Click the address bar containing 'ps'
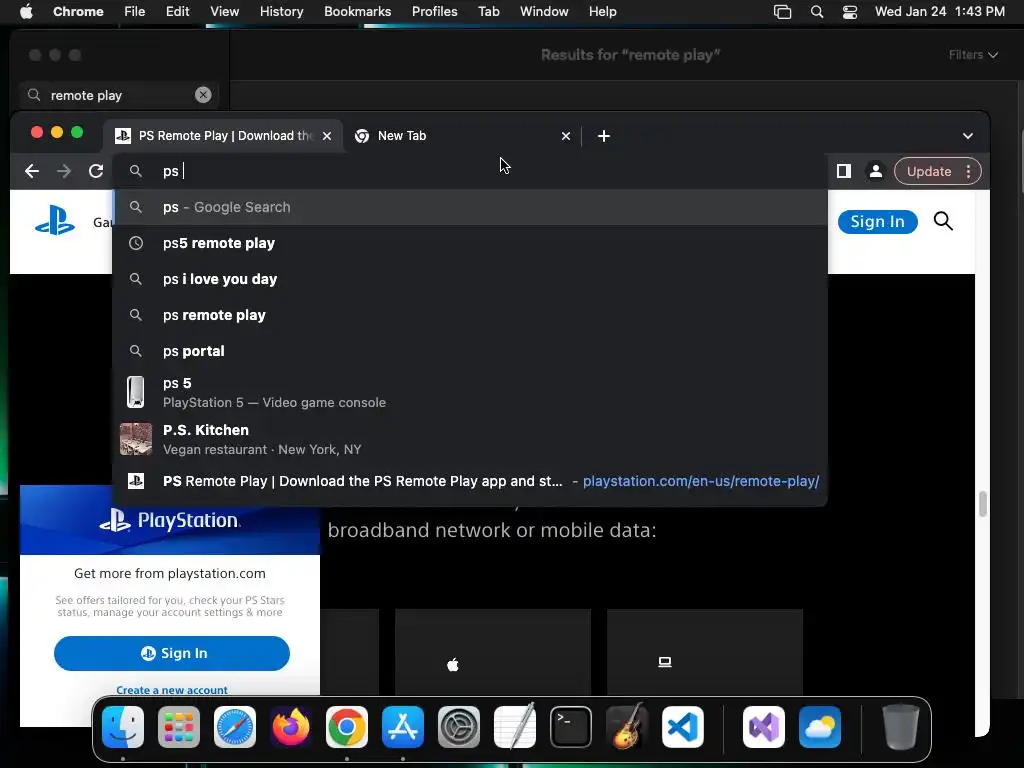1024x768 pixels. (x=470, y=171)
